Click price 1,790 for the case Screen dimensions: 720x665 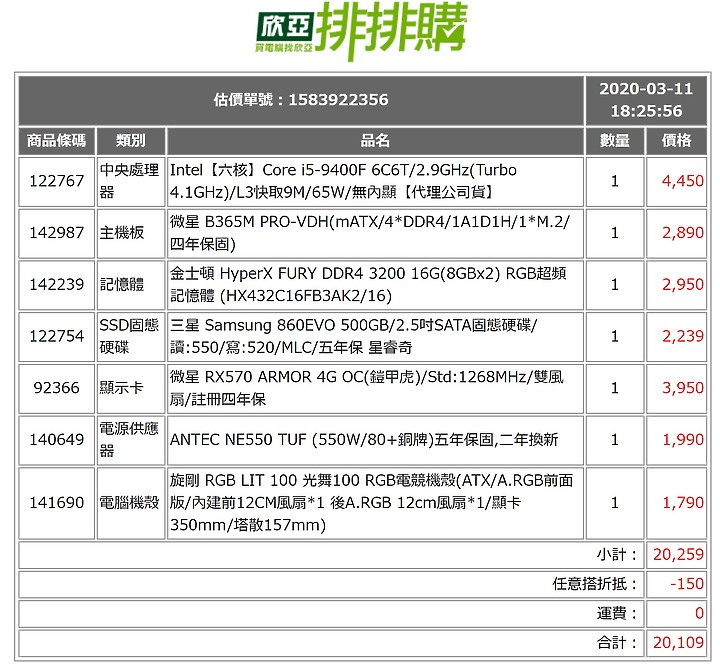682,503
